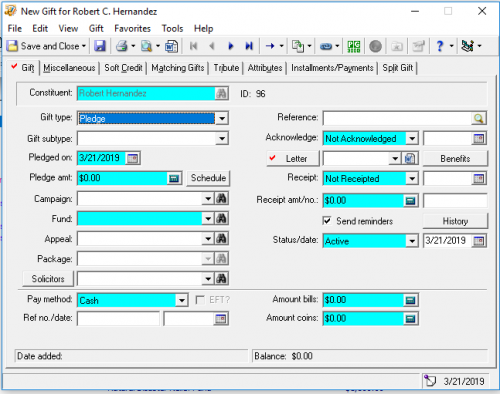This screenshot has width=500, height=394.
Task: Expand the Acknowledge status dropdown
Action: [412, 139]
